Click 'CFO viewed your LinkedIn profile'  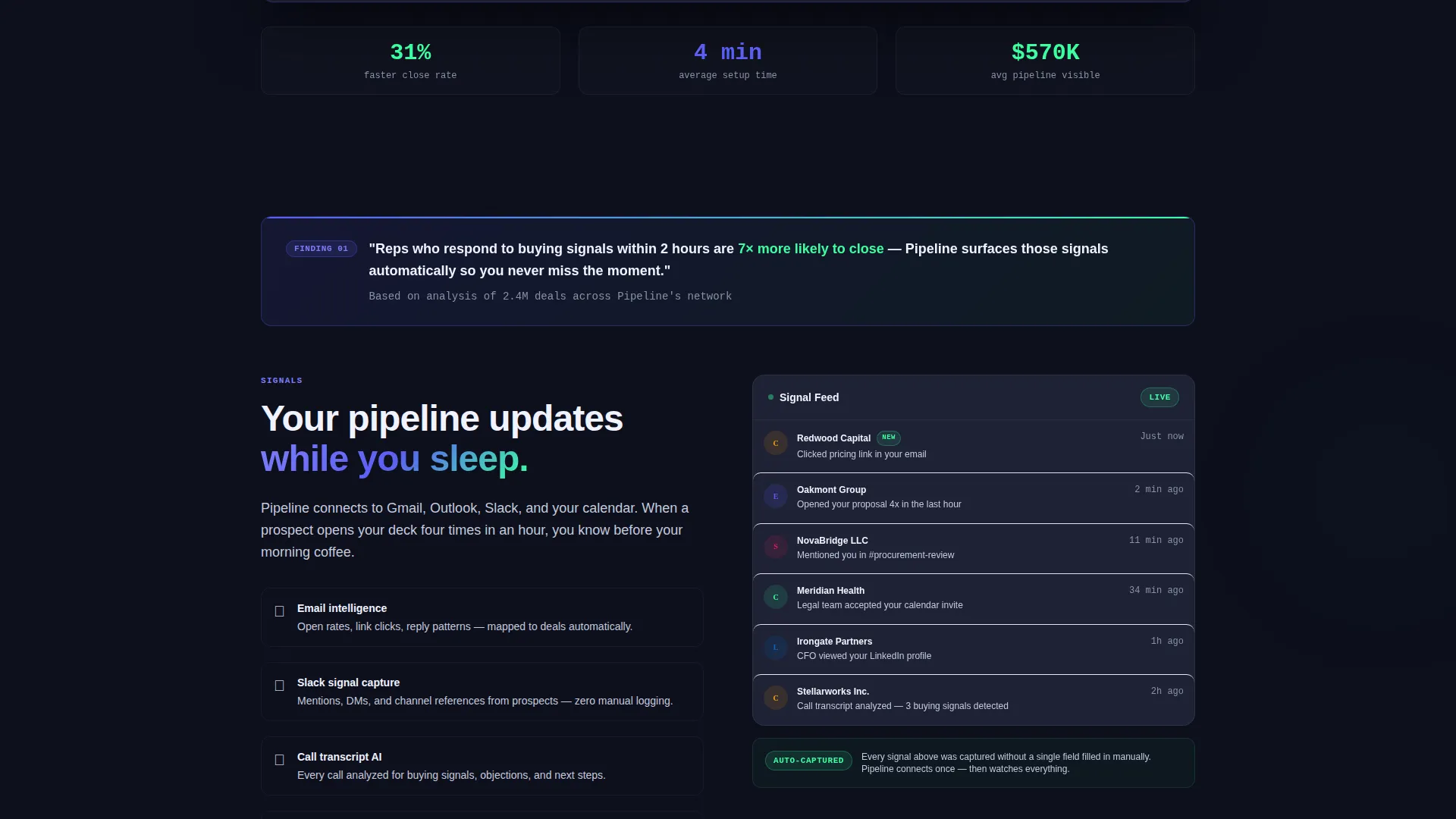pos(864,656)
